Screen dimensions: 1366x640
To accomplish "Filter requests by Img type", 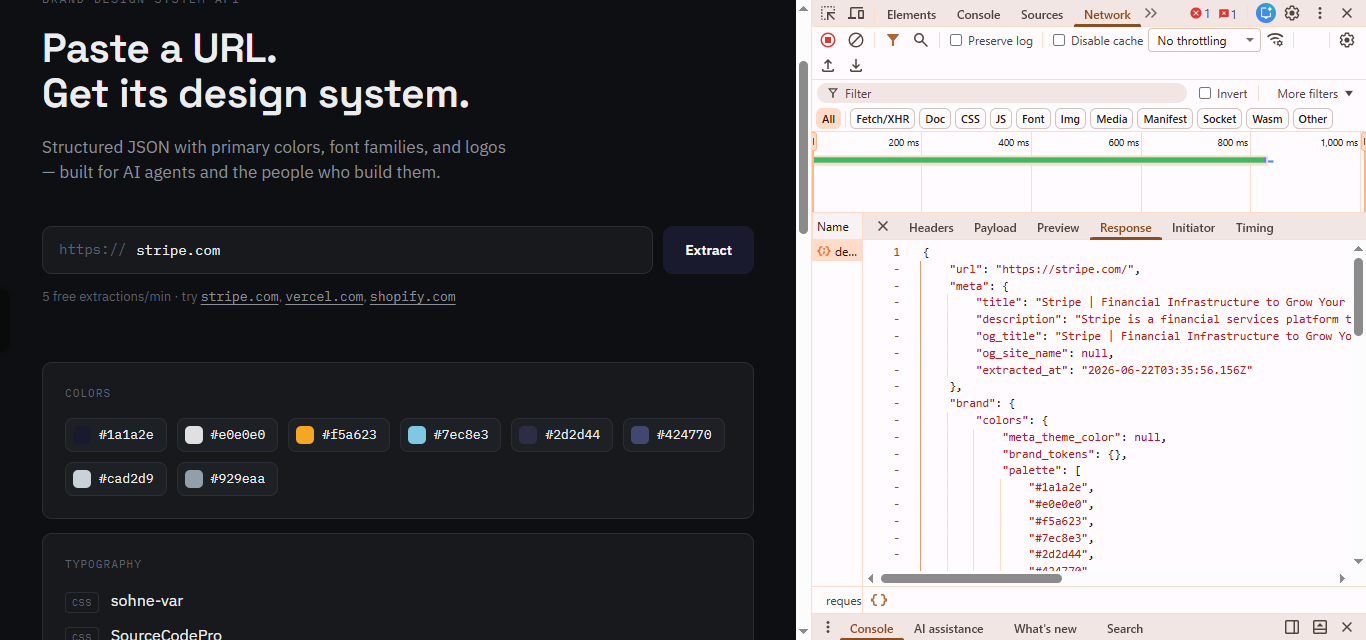I will [x=1070, y=119].
